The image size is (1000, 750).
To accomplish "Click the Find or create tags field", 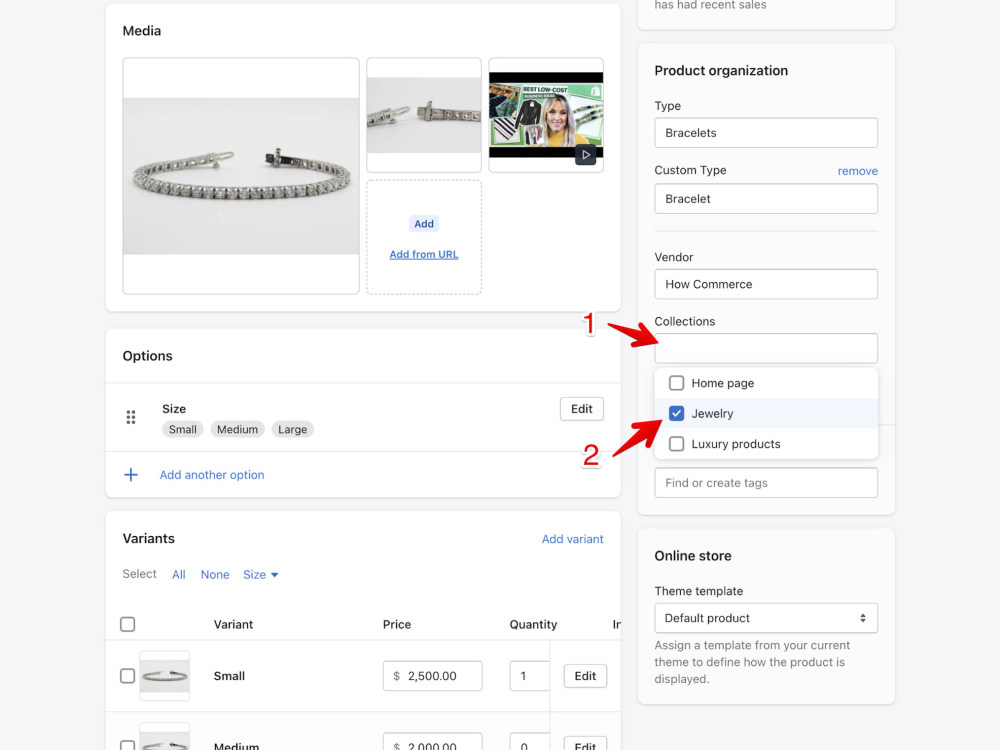I will [x=766, y=483].
